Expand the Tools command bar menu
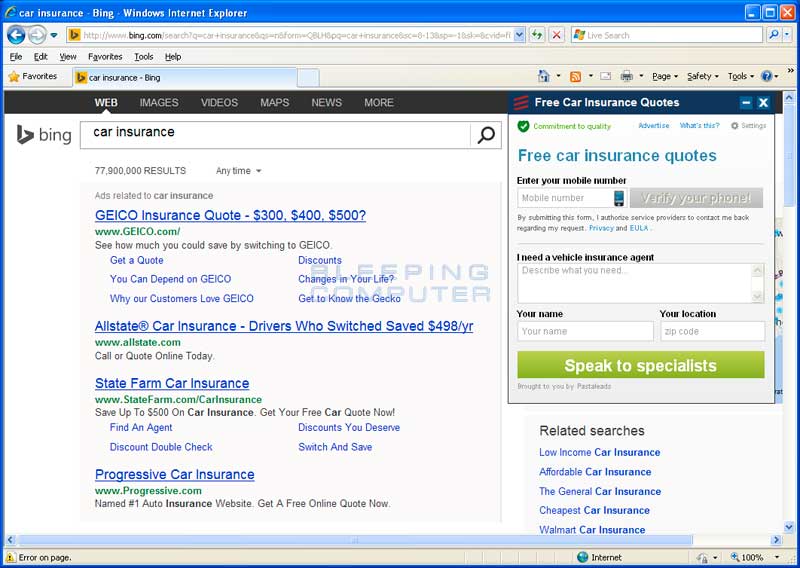This screenshot has height=568, width=800. click(x=740, y=76)
